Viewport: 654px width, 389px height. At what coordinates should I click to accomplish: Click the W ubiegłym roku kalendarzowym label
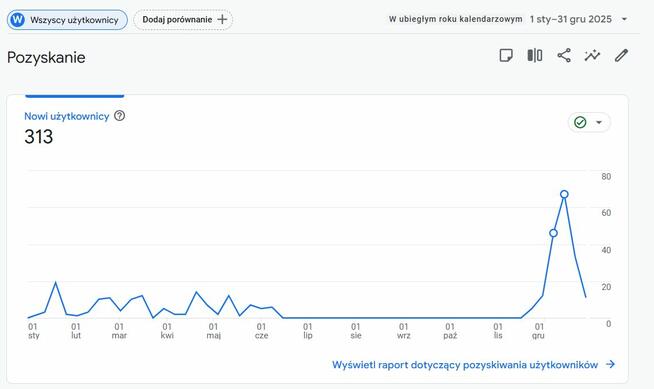pos(455,19)
